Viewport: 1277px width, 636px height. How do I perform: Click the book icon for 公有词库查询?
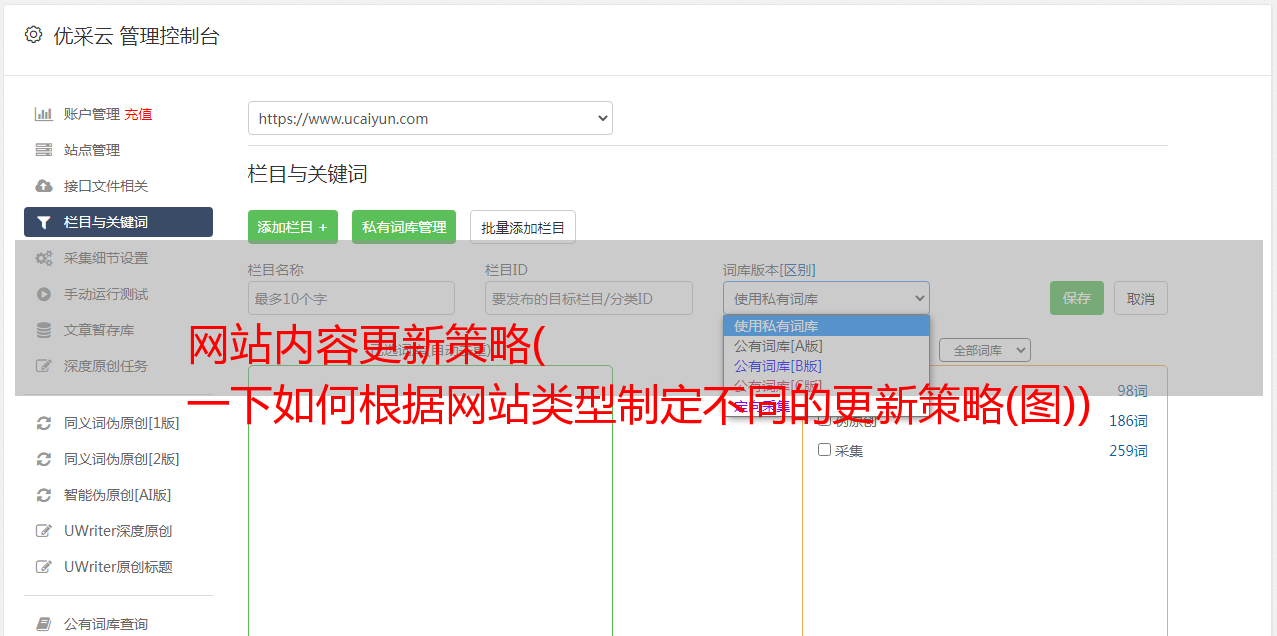pyautogui.click(x=44, y=624)
